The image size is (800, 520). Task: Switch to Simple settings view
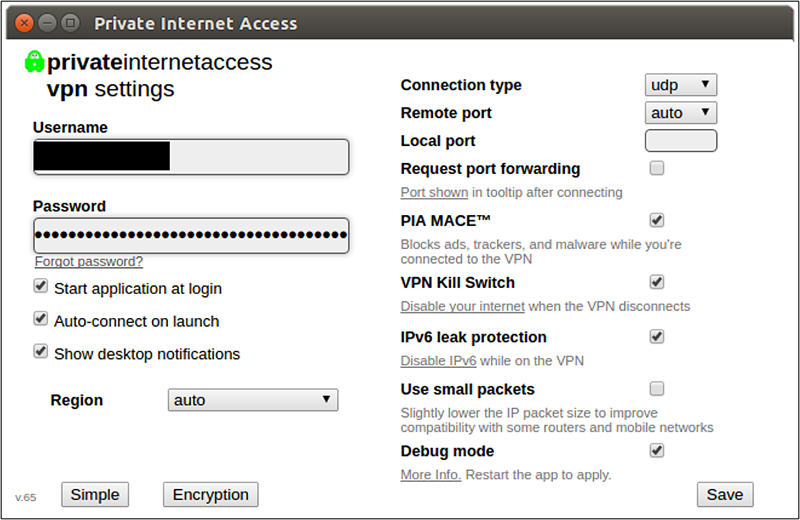point(96,494)
